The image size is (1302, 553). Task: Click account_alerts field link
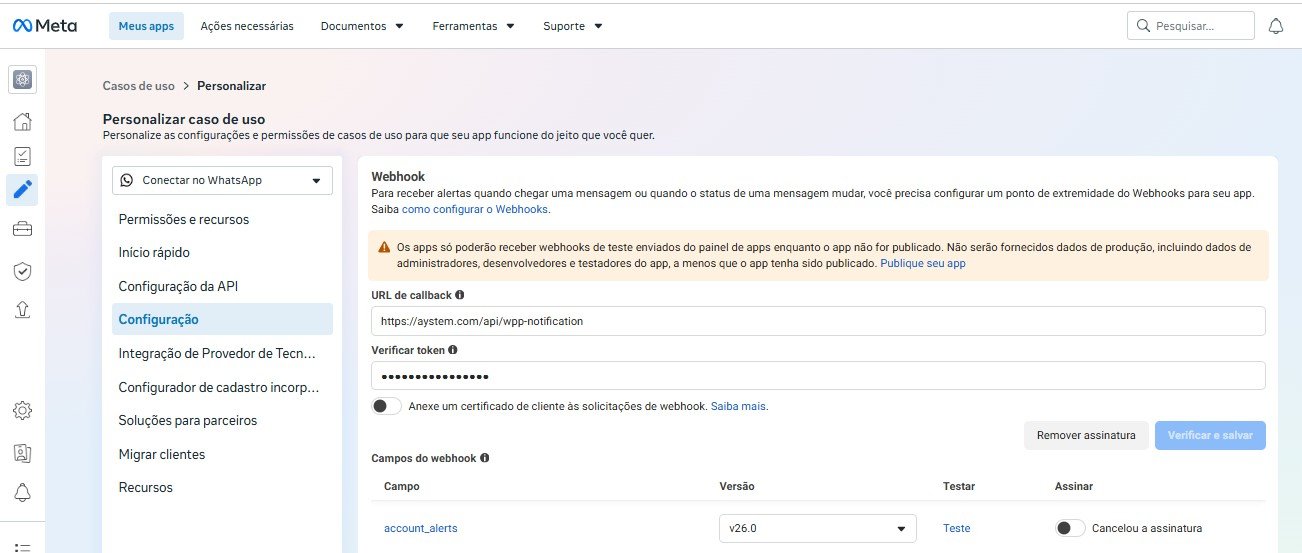420,528
